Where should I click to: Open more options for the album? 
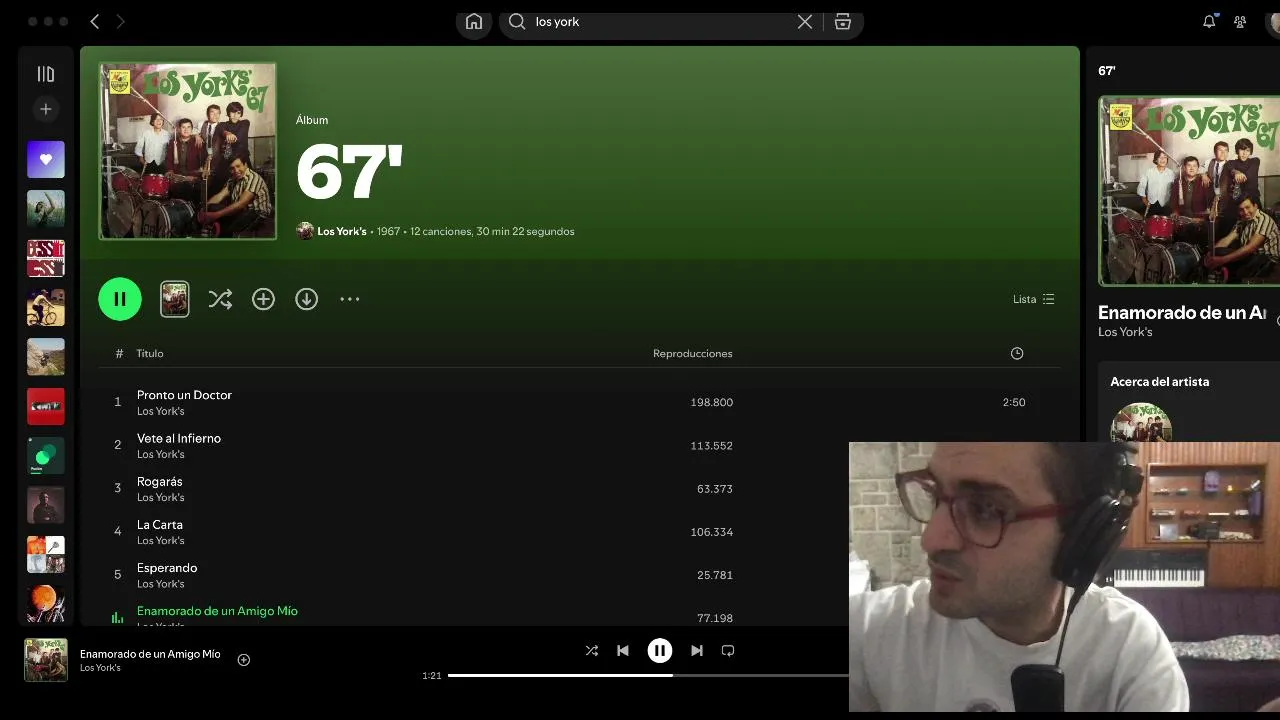click(349, 299)
